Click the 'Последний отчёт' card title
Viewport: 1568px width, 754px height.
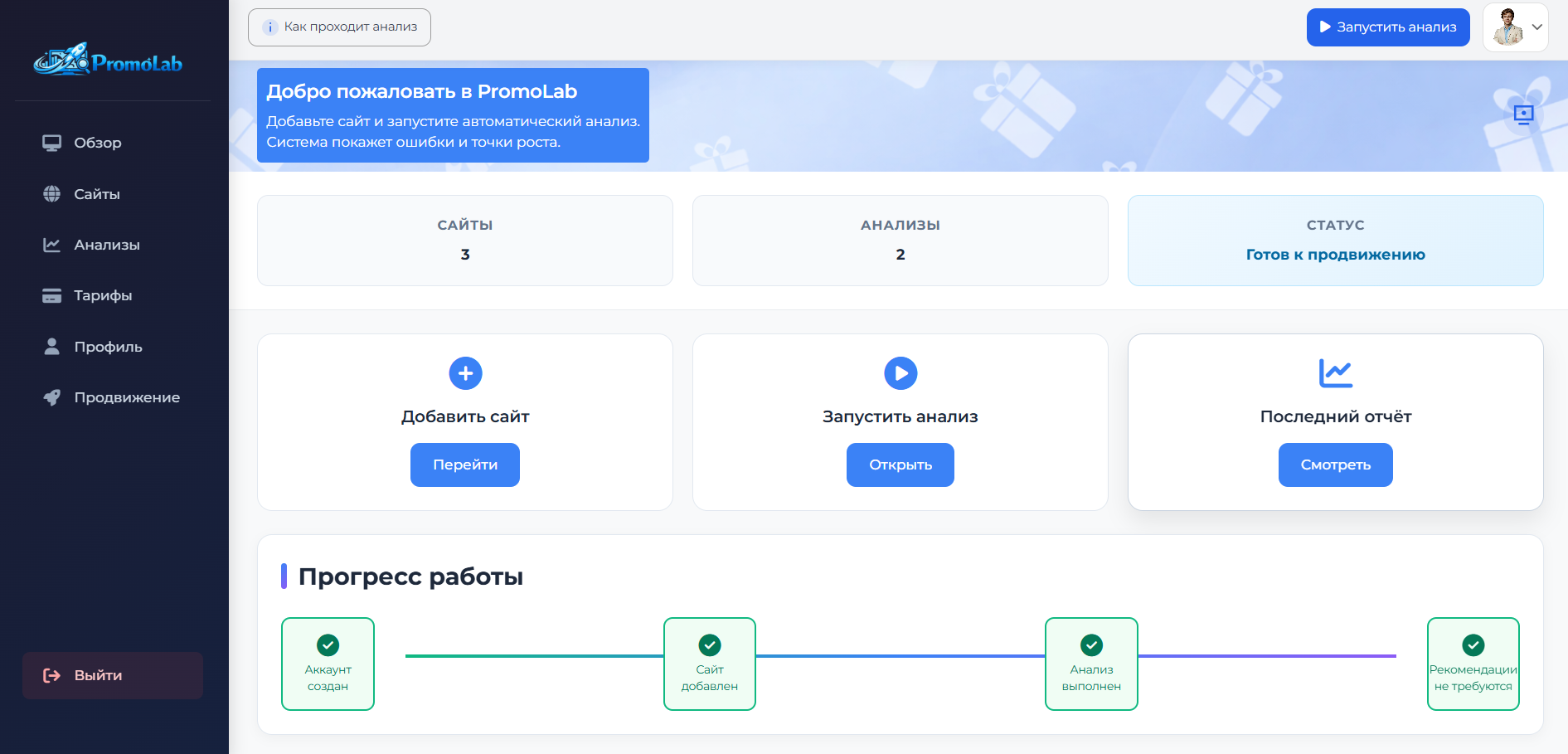pyautogui.click(x=1336, y=416)
